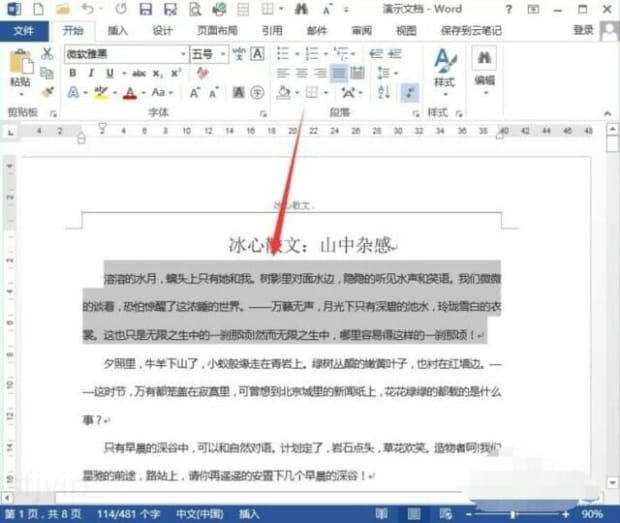Apply red font color

point(130,93)
